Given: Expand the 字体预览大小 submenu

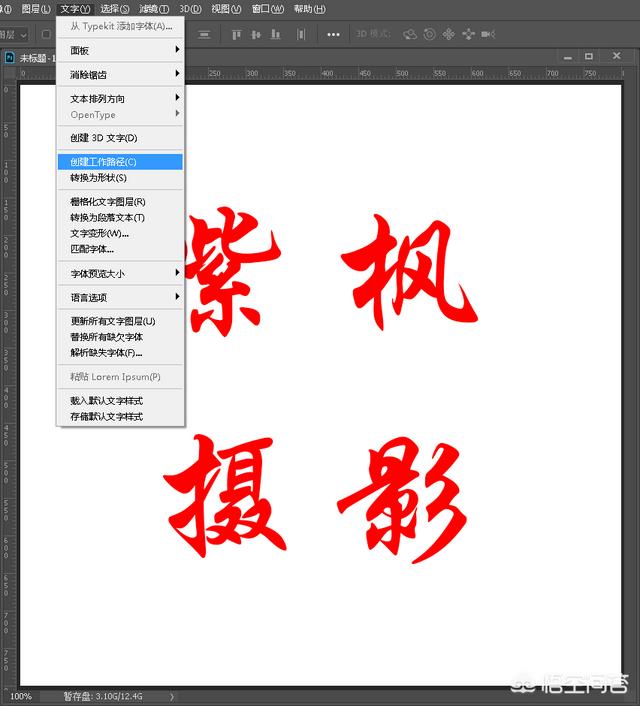Looking at the screenshot, I should [x=120, y=273].
